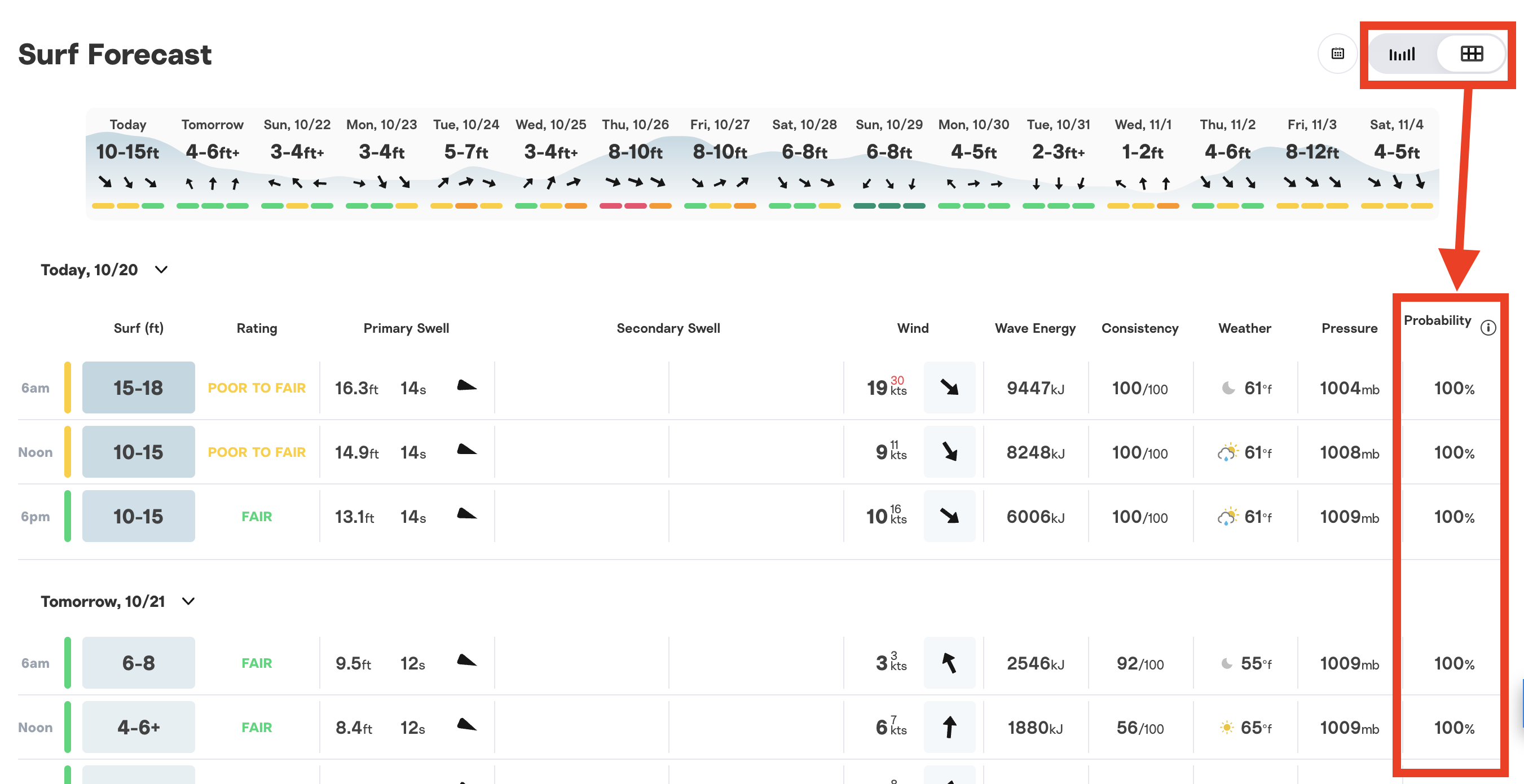Click the 10-15 surf cell at 6pm
Screen dimensions: 1524x784
[138, 516]
